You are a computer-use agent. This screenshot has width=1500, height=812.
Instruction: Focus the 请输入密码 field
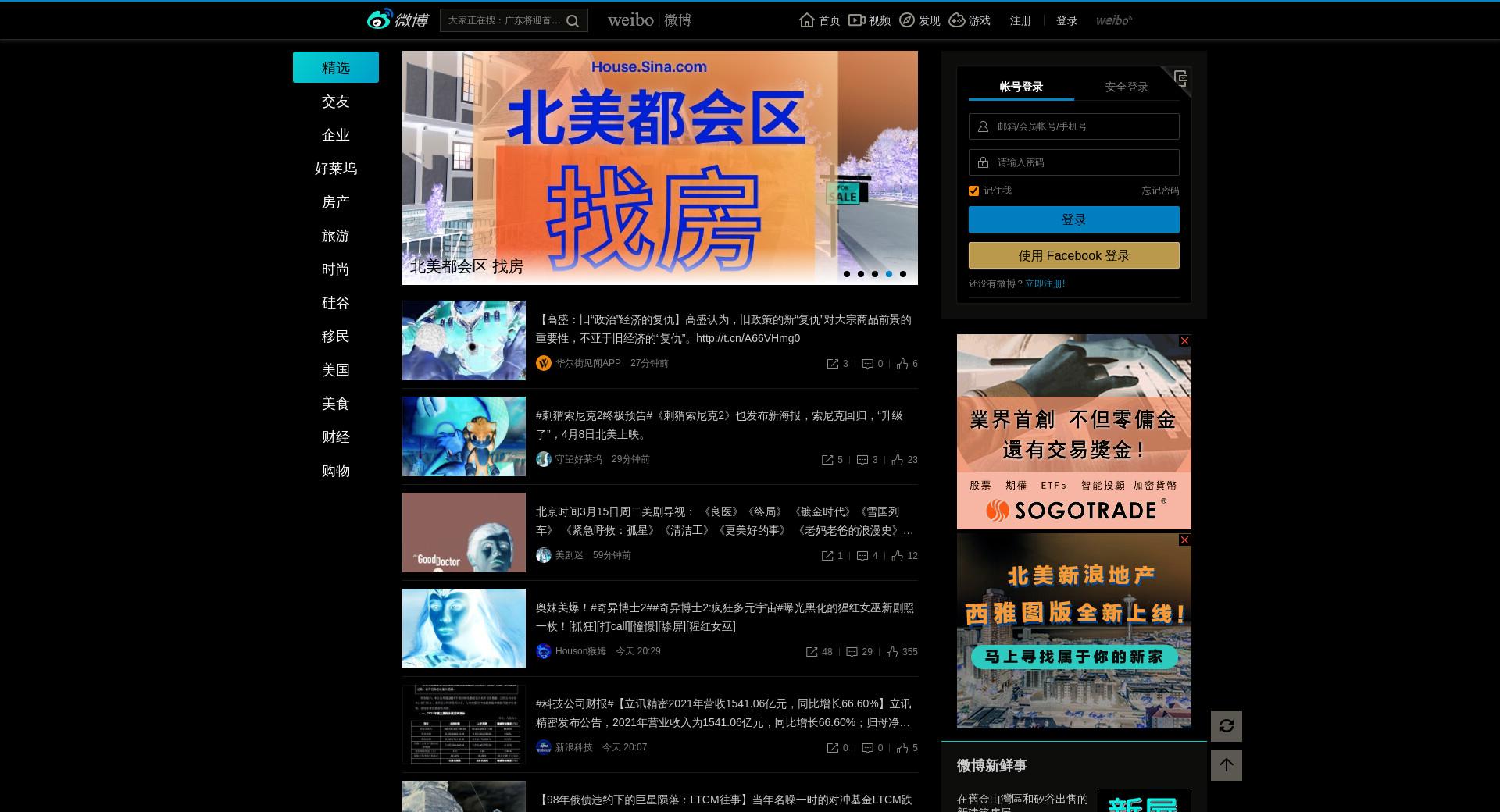point(1074,162)
